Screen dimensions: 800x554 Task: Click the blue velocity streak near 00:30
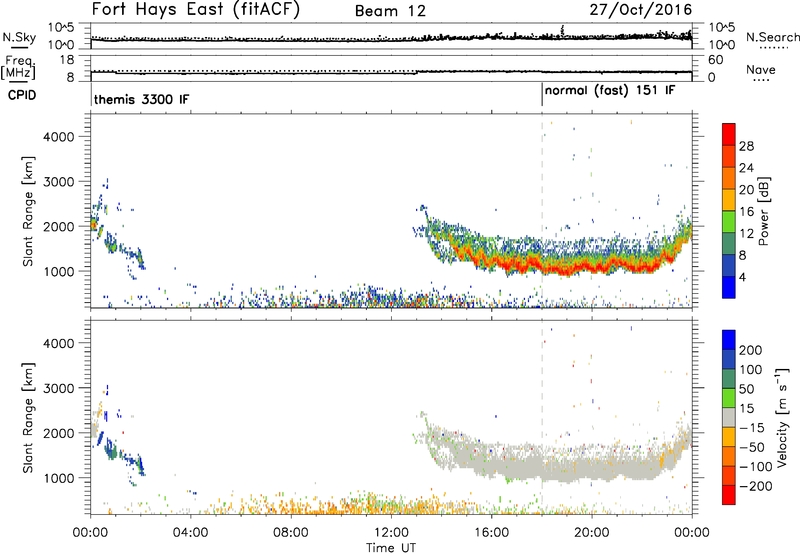coord(100,438)
